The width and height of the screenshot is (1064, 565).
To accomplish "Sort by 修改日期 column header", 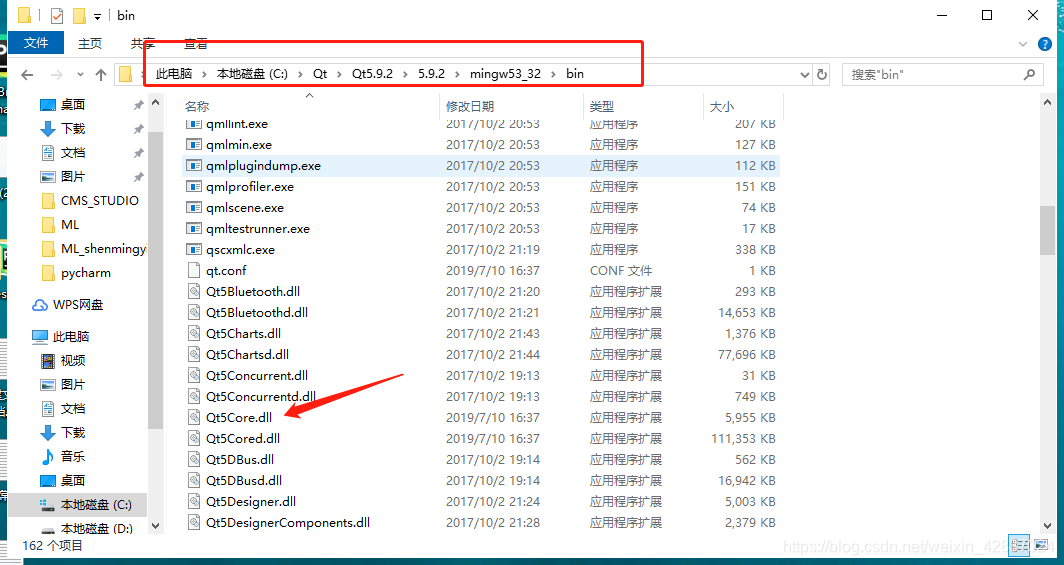I will point(470,106).
